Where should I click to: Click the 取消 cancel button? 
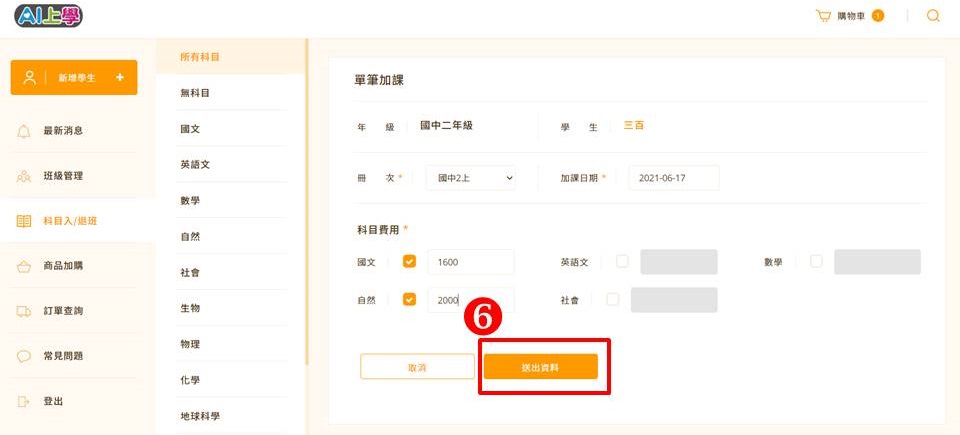(417, 366)
